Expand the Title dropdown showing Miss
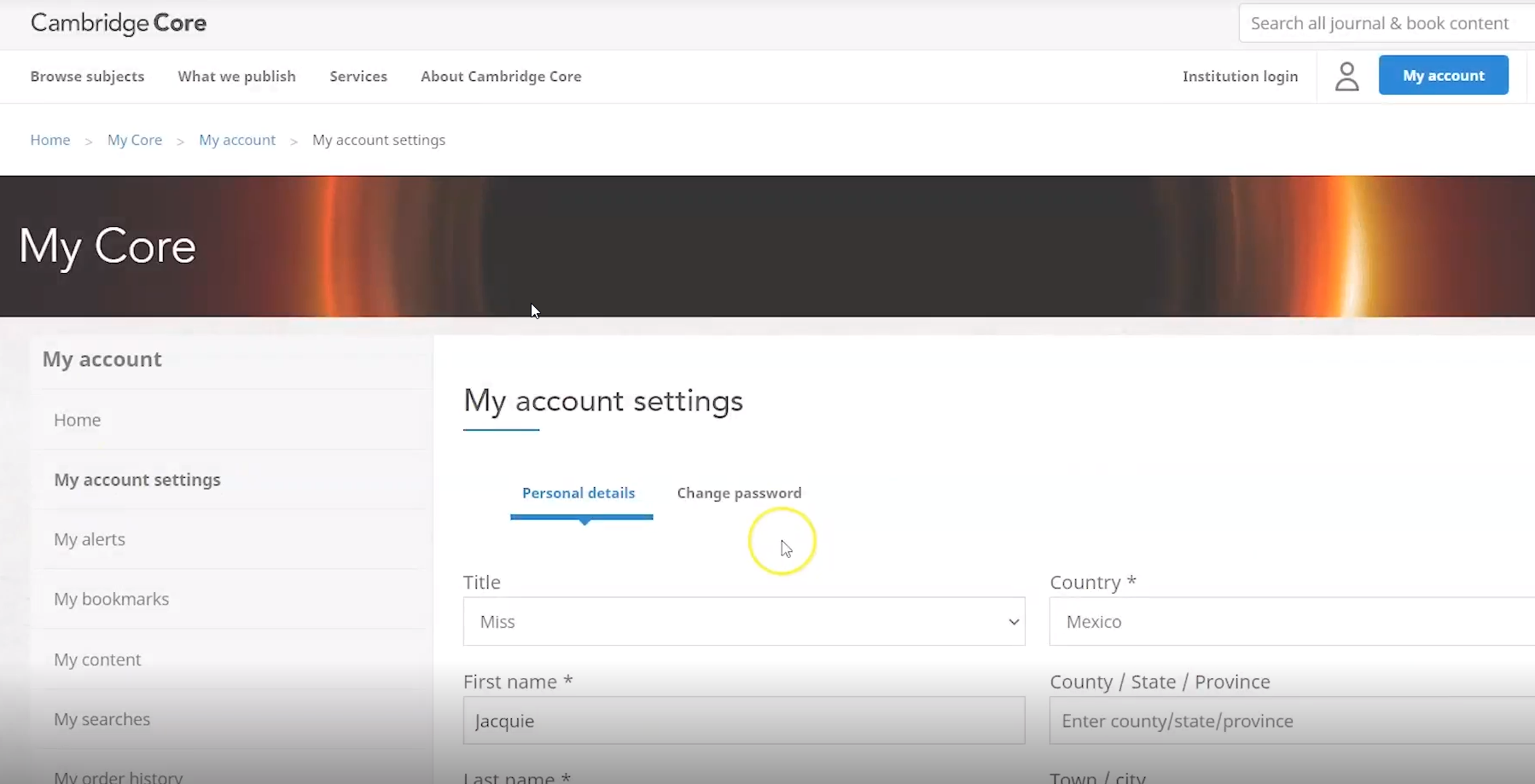This screenshot has height=784, width=1535. click(744, 621)
